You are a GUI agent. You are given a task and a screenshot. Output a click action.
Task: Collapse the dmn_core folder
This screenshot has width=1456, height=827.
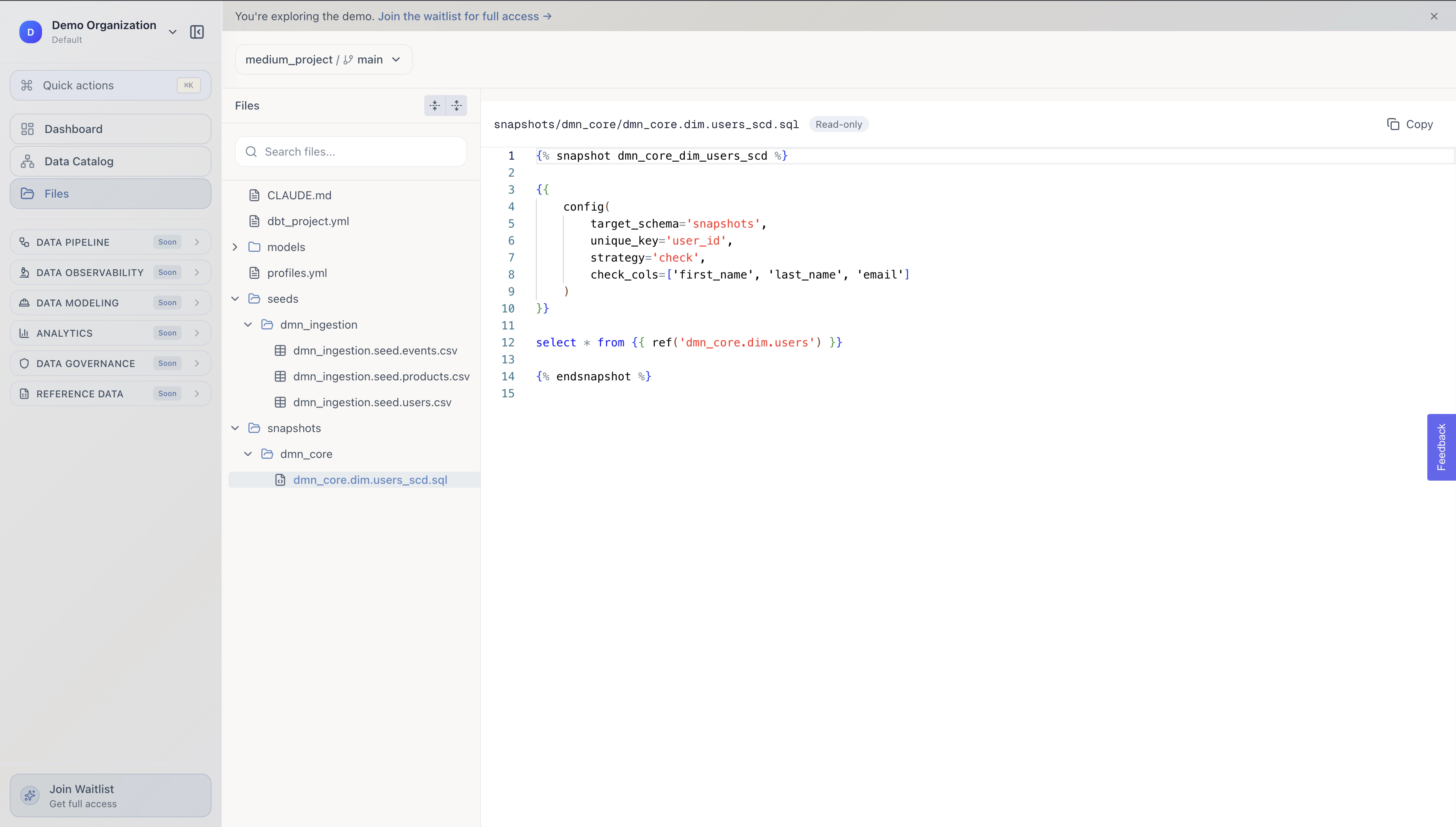[248, 454]
